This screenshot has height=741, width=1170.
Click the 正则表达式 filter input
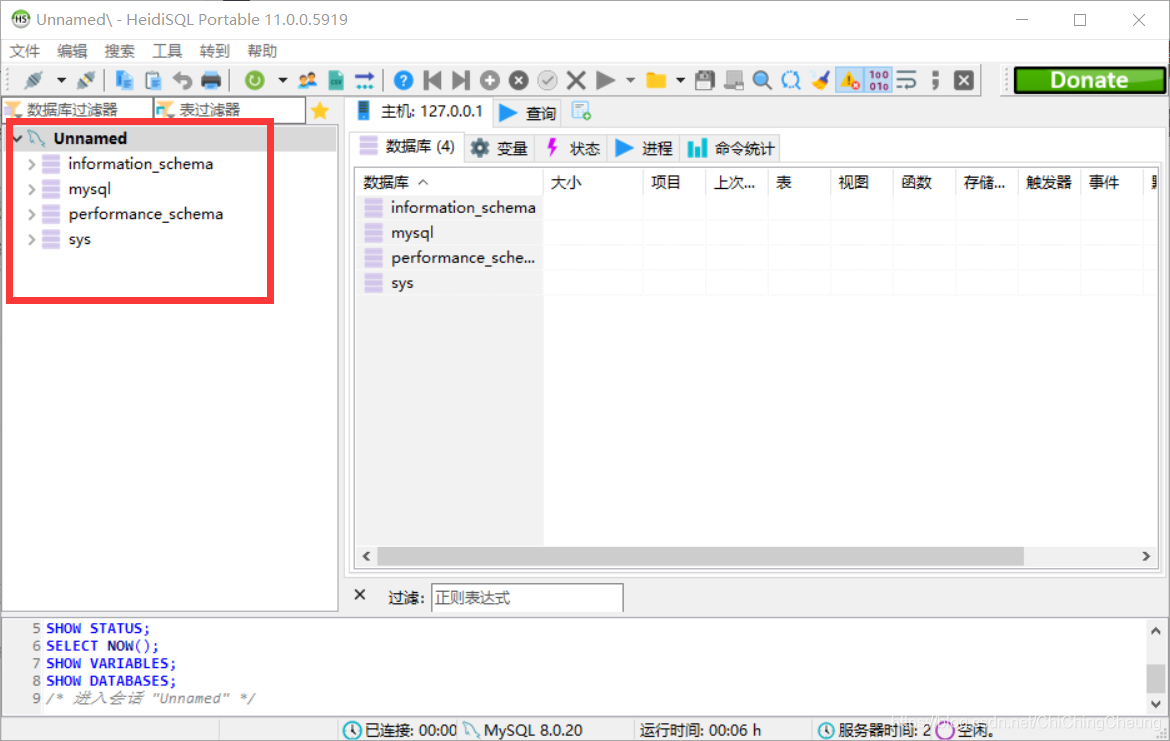click(x=527, y=598)
